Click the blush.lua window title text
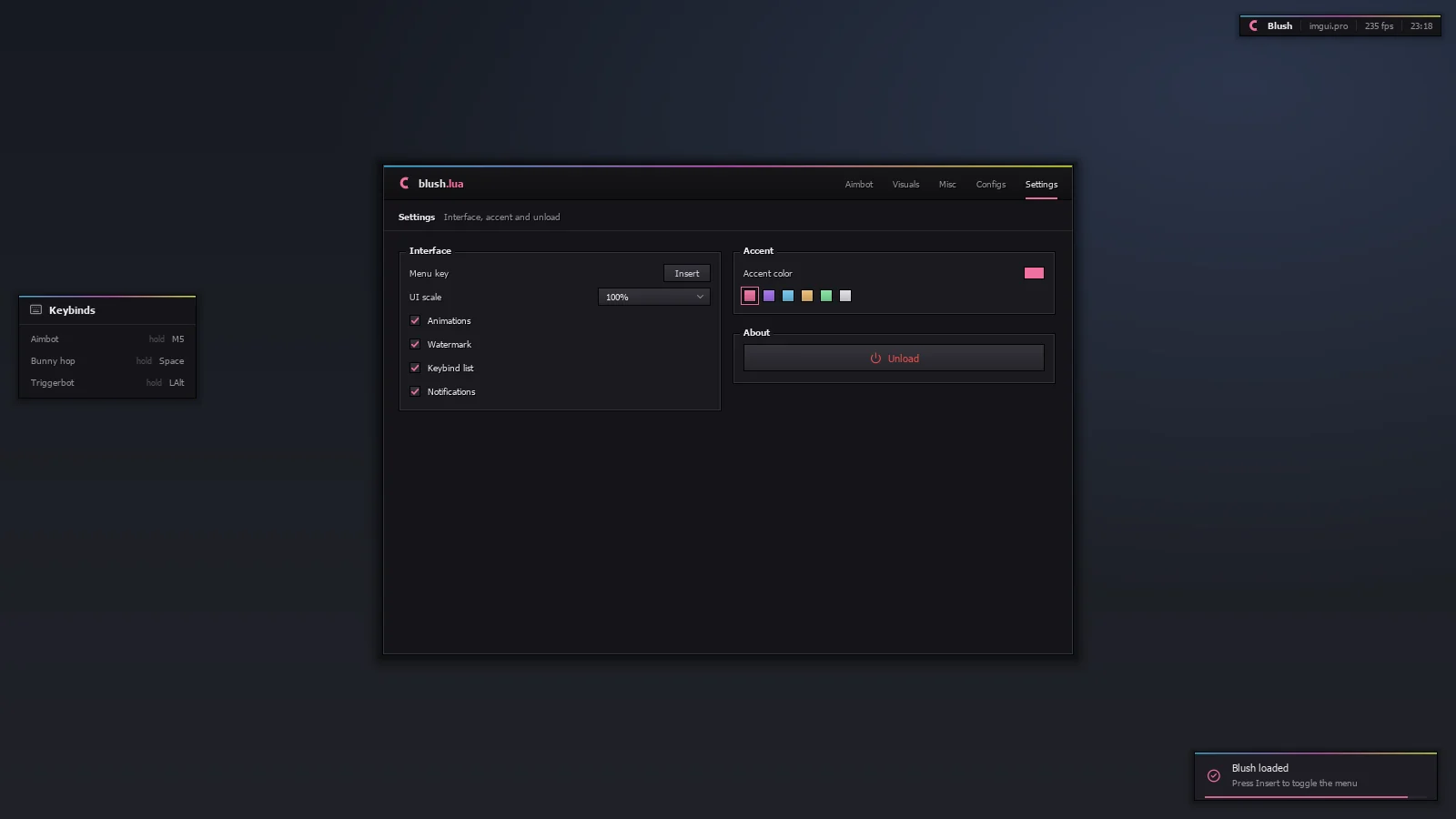The image size is (1456, 819). tap(440, 183)
